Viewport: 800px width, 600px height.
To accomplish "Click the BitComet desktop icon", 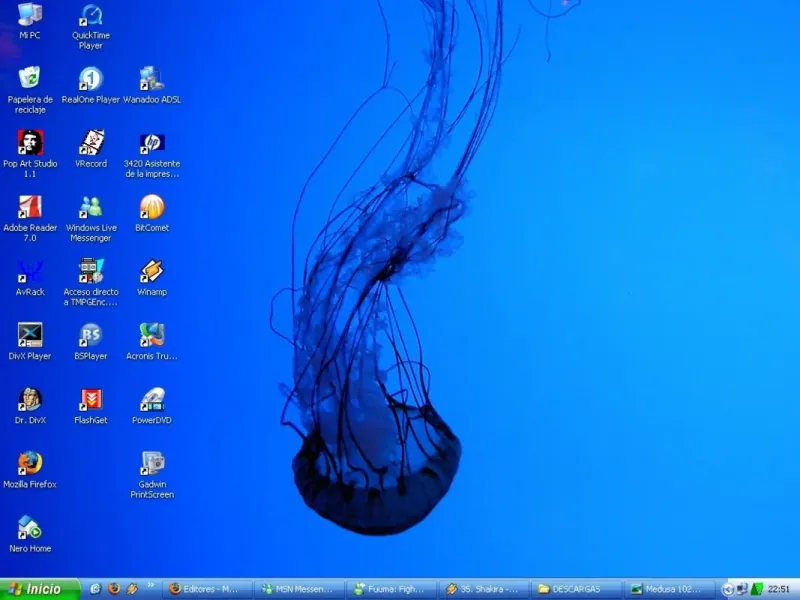I will 152,207.
